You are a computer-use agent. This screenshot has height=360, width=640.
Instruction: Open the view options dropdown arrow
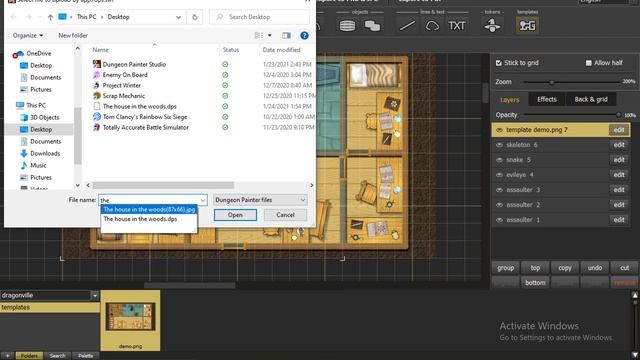click(x=269, y=36)
